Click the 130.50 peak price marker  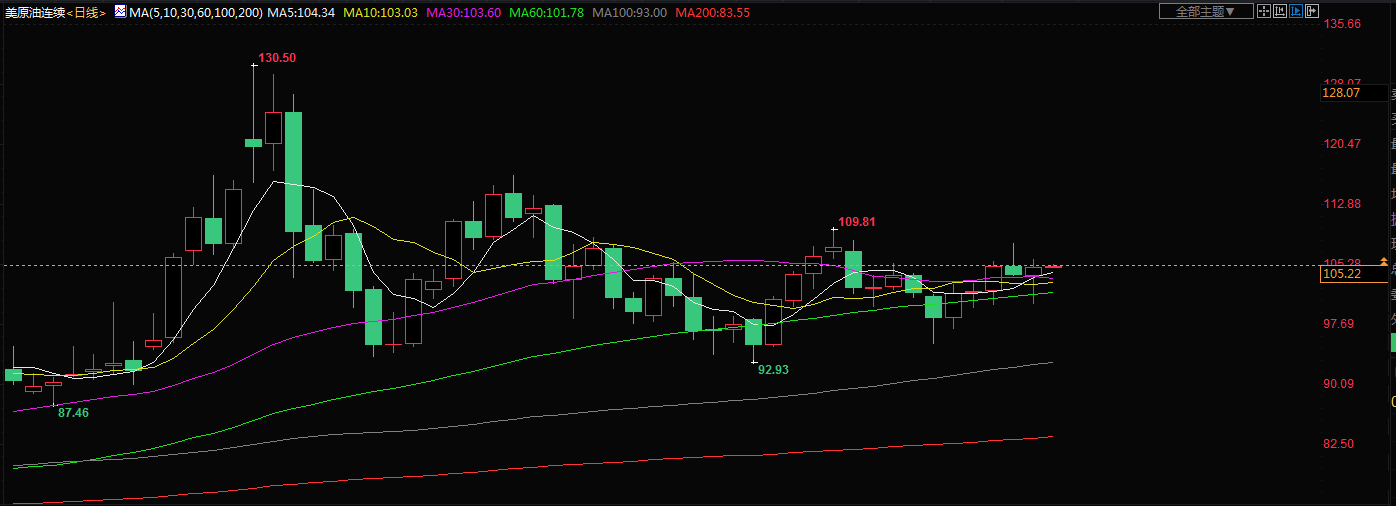[x=277, y=58]
